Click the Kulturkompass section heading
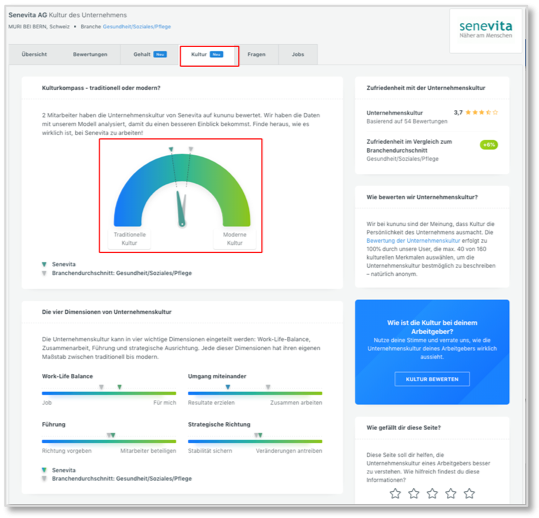Screen dimensions: 539x518 point(101,88)
